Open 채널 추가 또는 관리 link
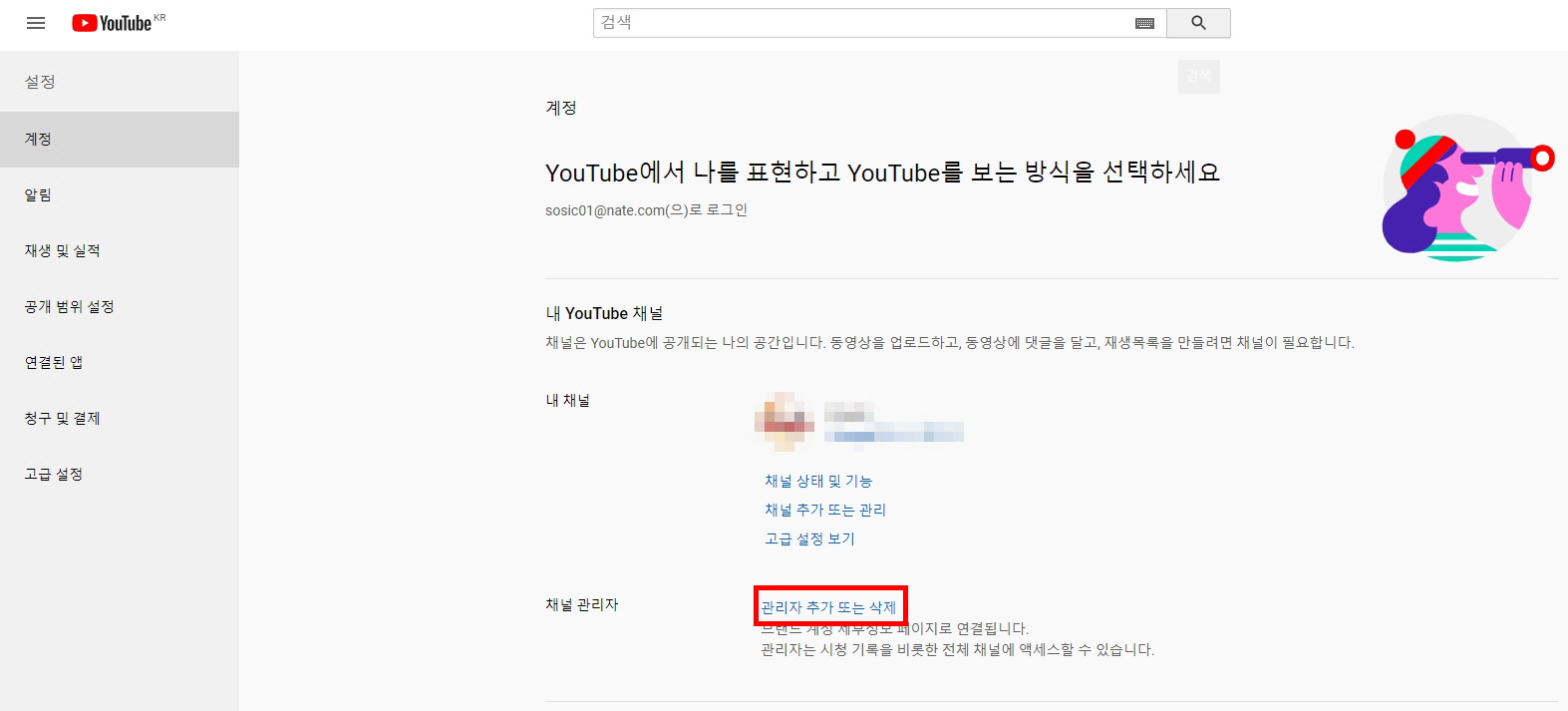Screen dimensions: 1568x711 pos(825,510)
